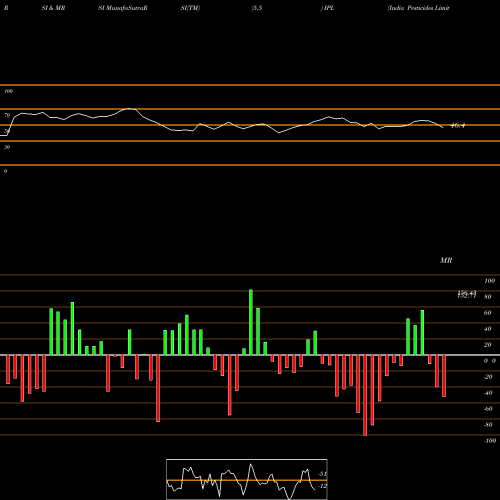Image resolution: width=500 pixels, height=500 pixels.
Task: Click the 'SI MunafaSutraR' header text
Action: coord(123,8)
